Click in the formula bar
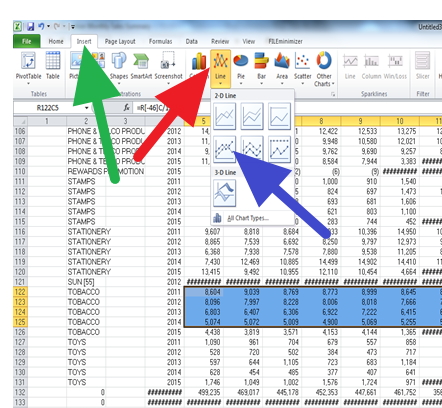 [x=287, y=108]
